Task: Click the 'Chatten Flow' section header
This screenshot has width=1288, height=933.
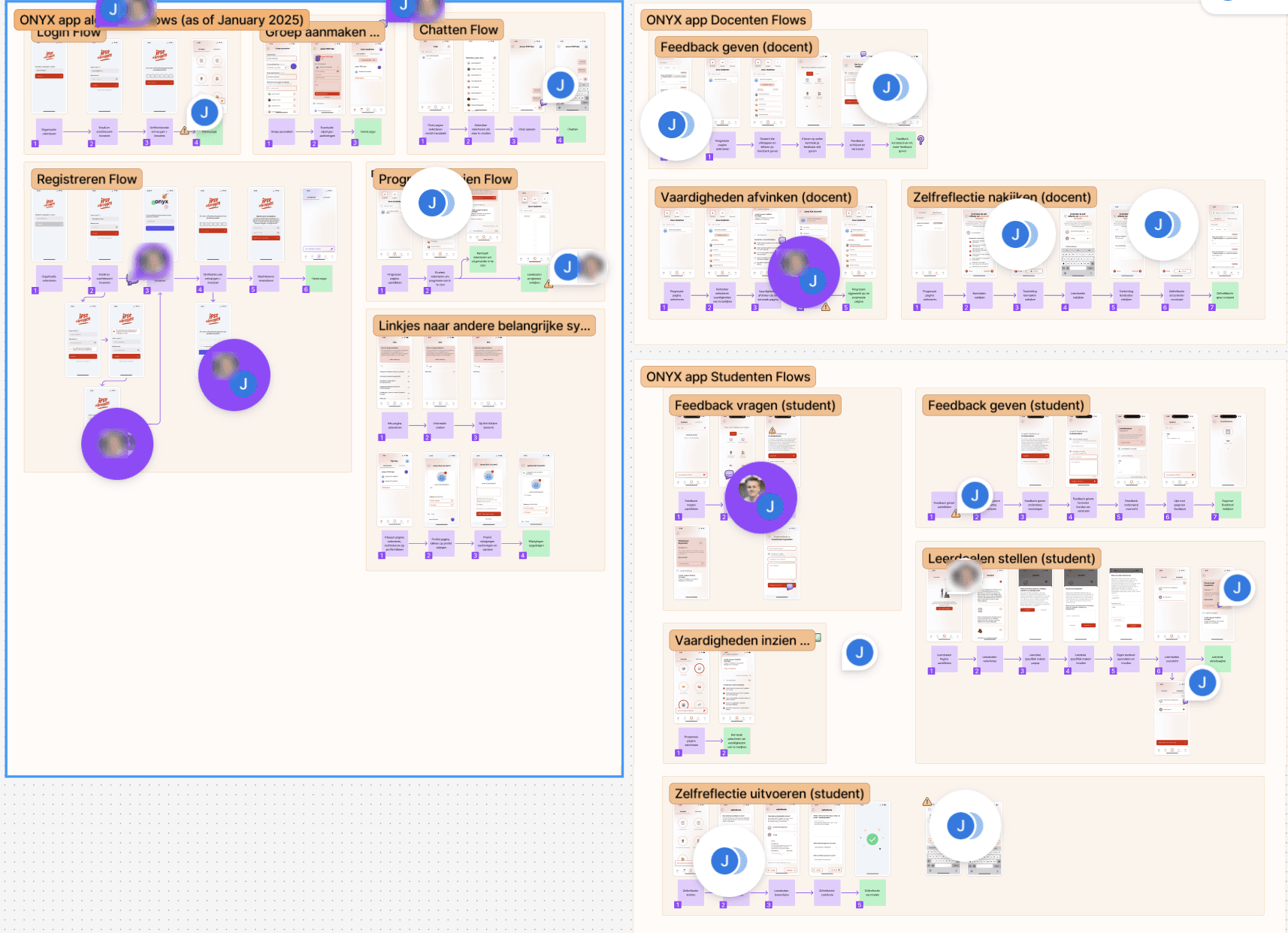Action: tap(458, 29)
